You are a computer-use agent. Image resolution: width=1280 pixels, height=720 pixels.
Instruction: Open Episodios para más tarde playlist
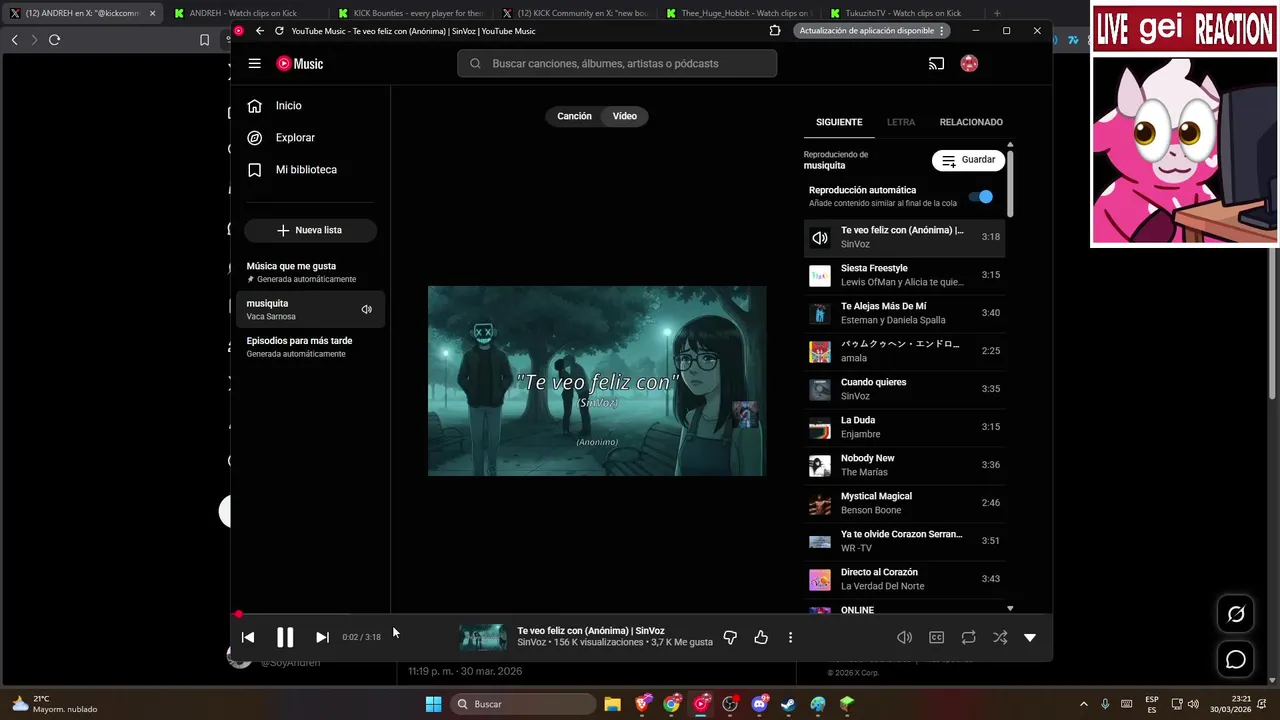click(310, 347)
